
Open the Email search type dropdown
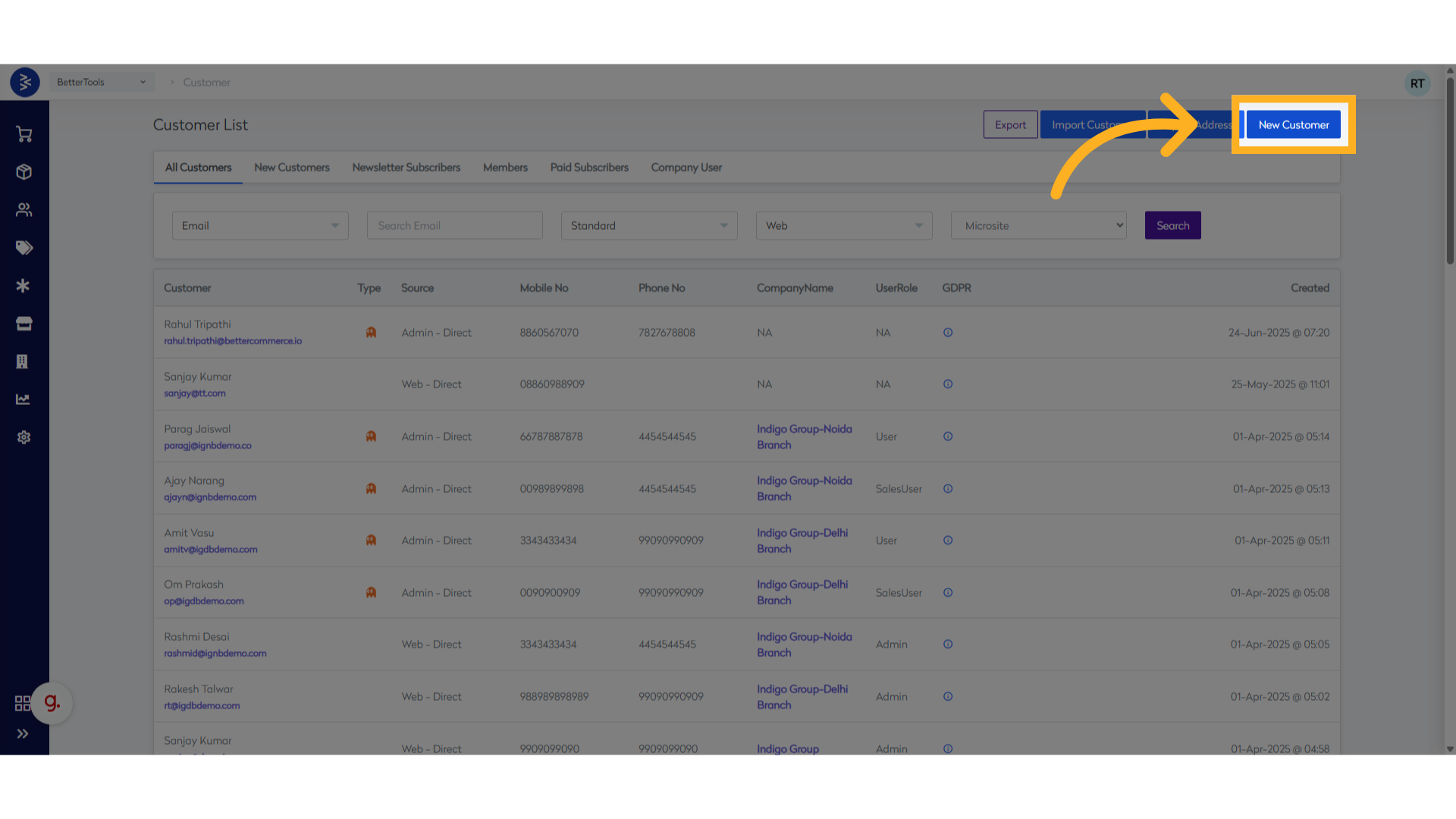coord(260,225)
